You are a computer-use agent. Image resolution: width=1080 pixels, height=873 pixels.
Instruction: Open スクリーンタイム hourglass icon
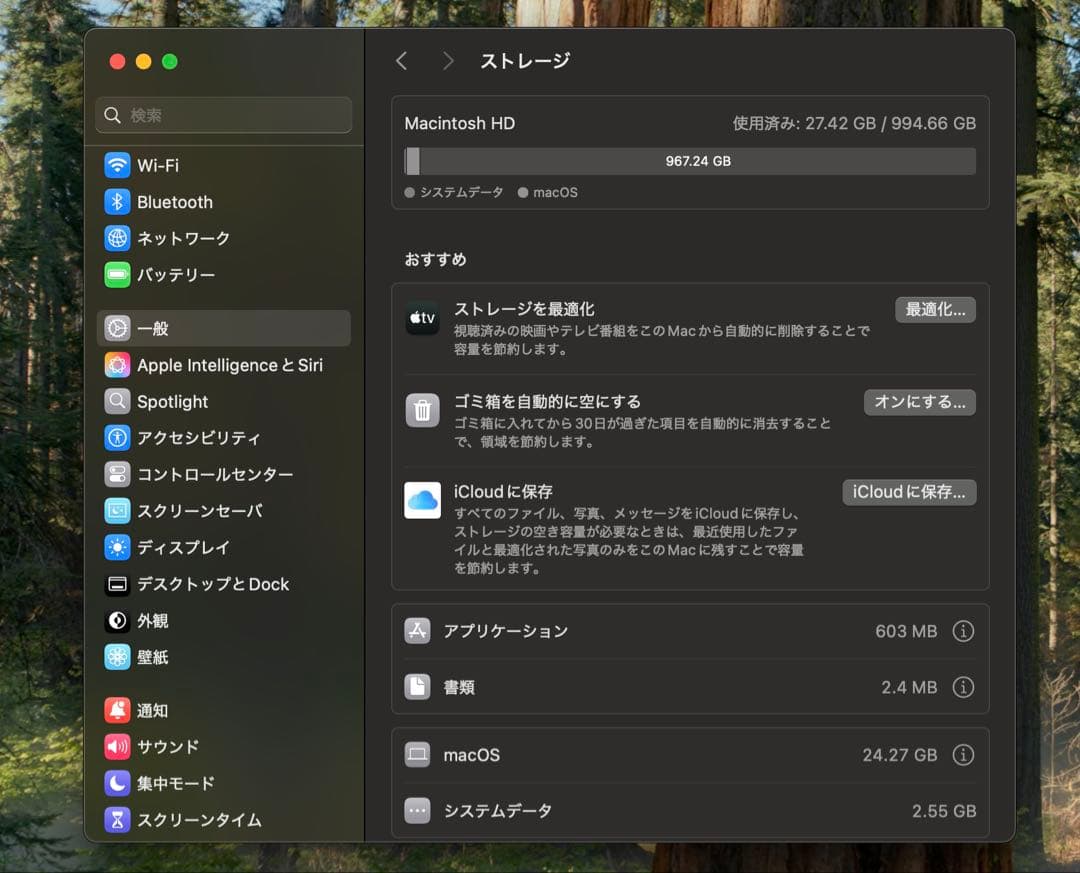point(117,819)
